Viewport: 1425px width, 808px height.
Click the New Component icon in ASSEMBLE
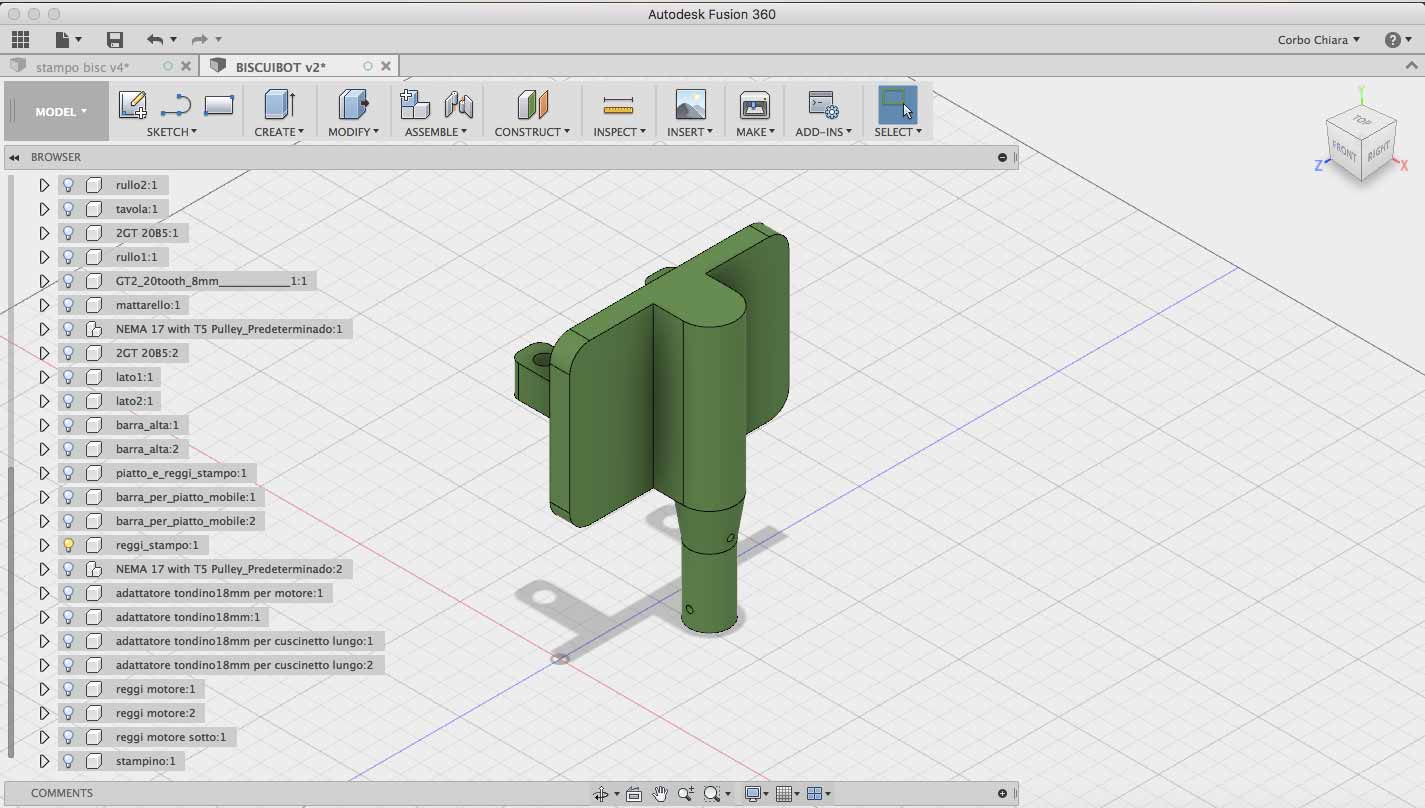point(414,105)
